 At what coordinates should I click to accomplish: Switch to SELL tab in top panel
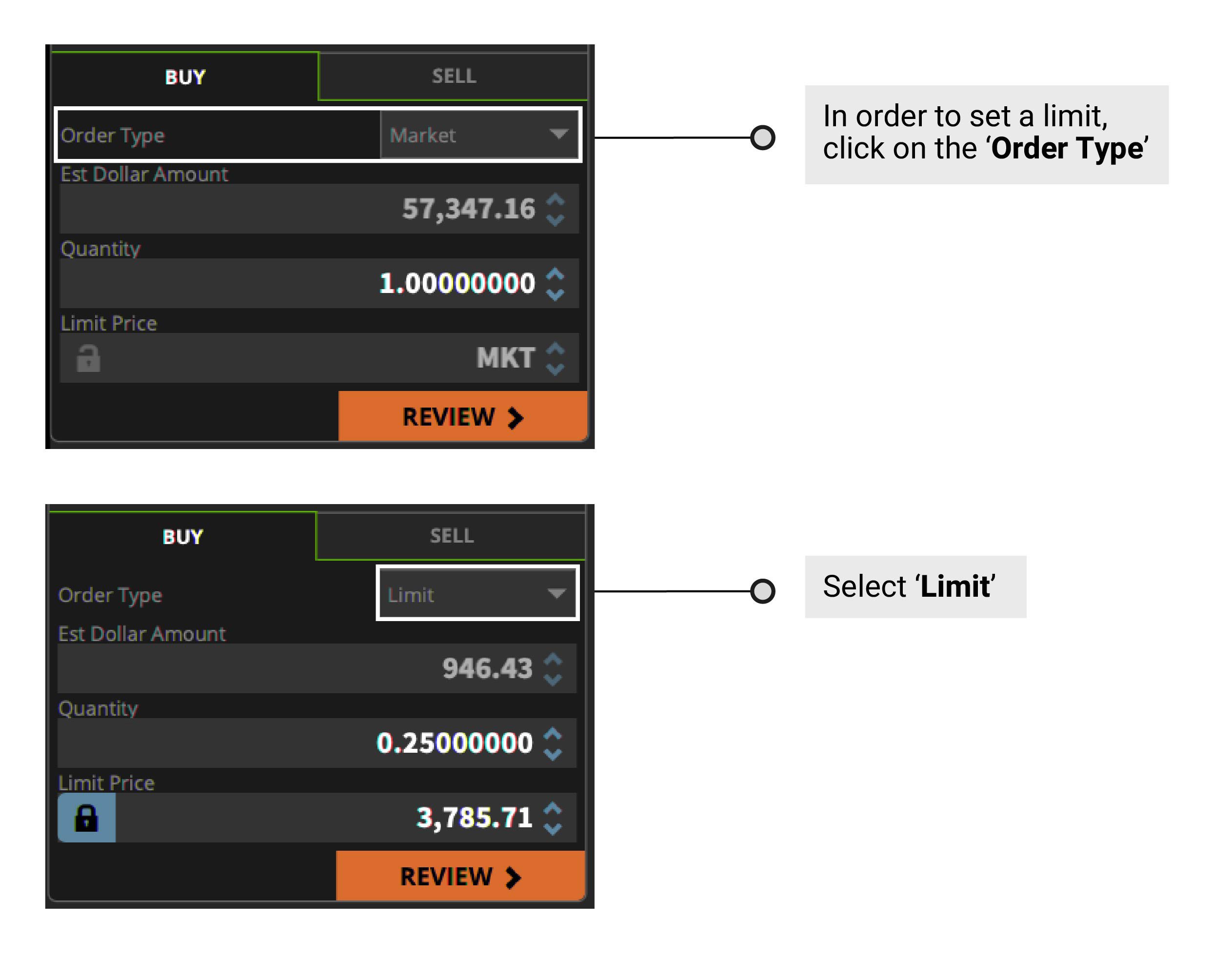pyautogui.click(x=454, y=76)
